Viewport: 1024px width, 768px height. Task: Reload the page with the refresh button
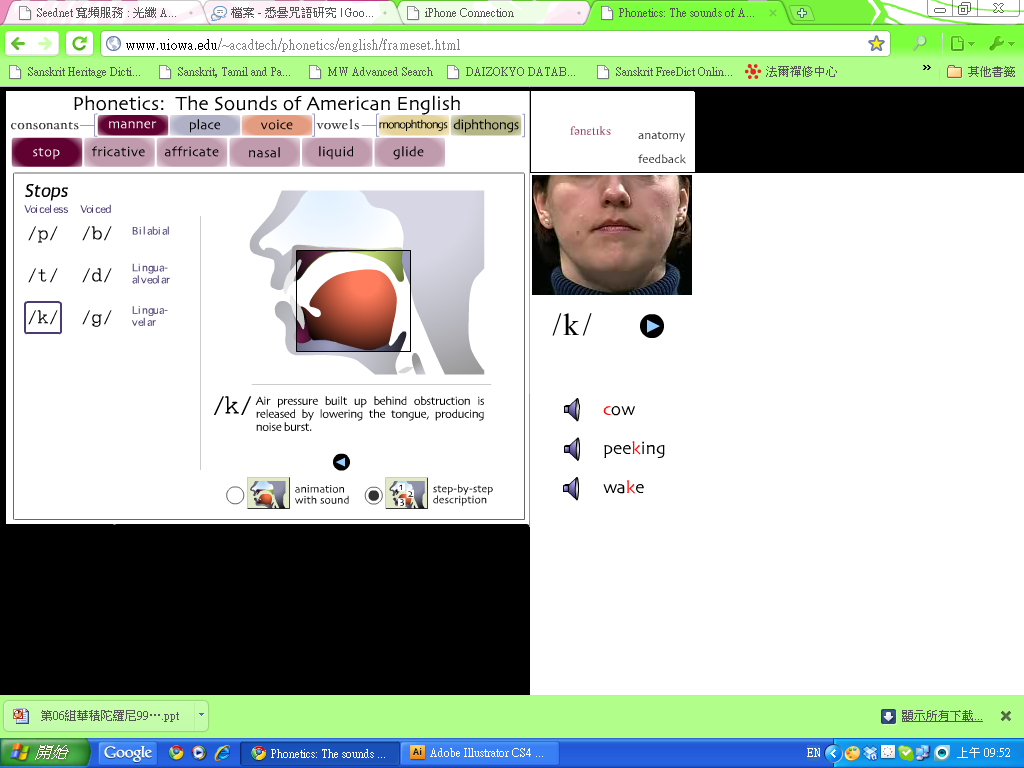pos(79,44)
